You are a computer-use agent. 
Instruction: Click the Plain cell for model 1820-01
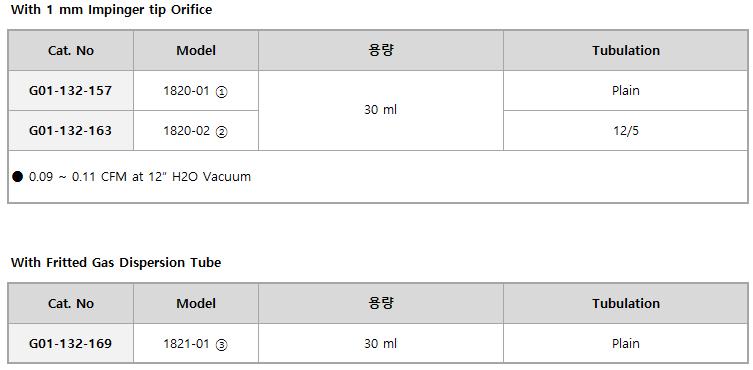(x=626, y=90)
